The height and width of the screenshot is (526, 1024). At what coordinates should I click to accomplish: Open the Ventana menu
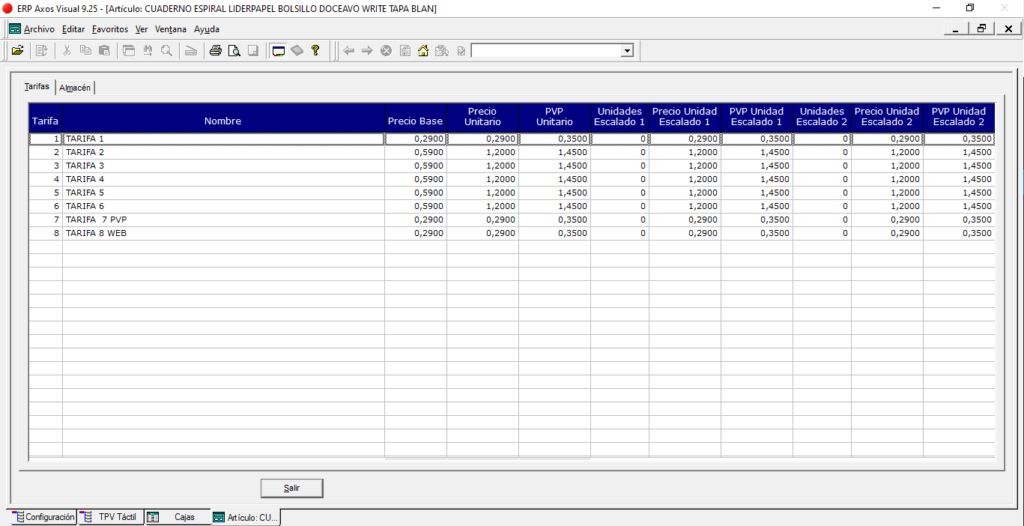coord(170,29)
